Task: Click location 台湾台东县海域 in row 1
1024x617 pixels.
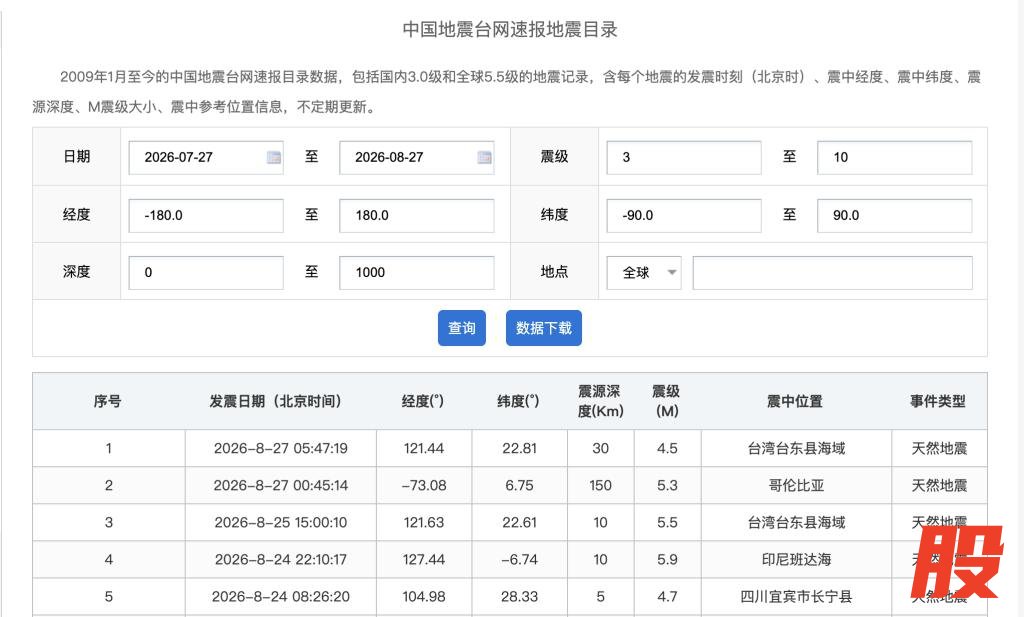Action: coord(796,449)
